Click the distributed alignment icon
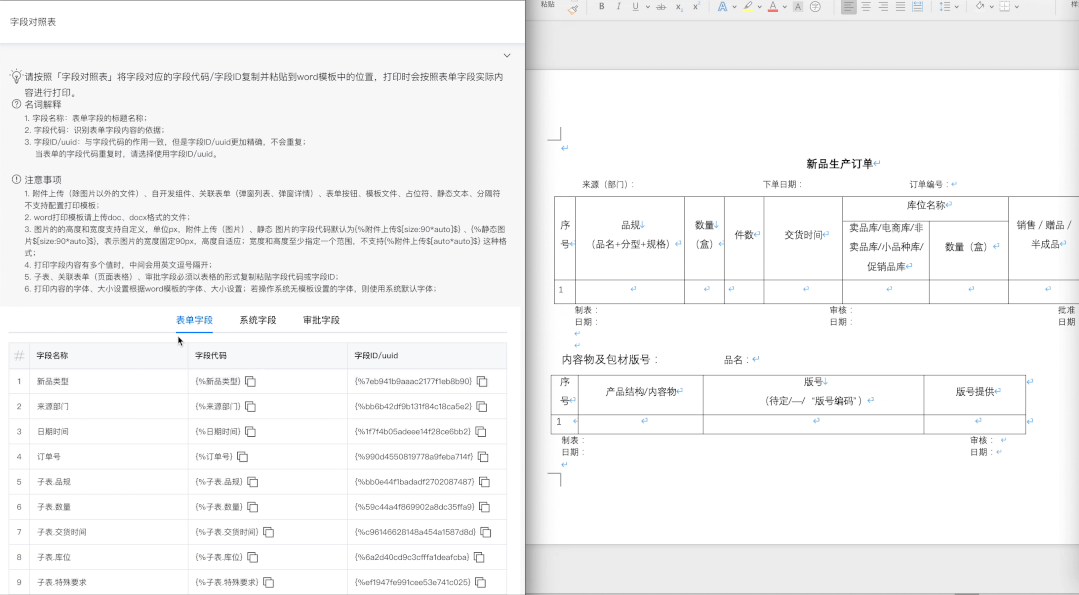 click(x=917, y=6)
